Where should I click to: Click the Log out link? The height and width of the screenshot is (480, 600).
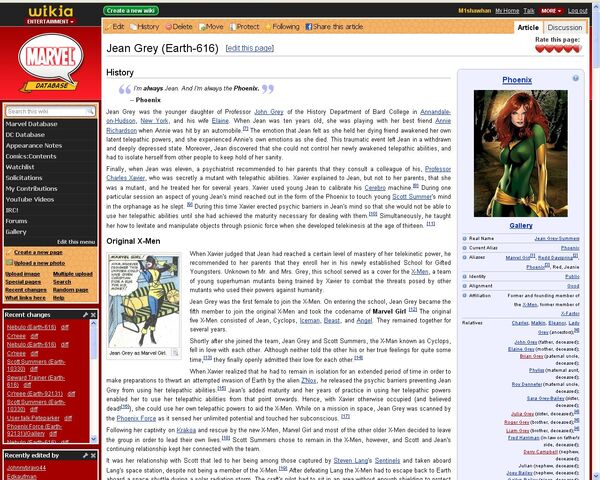(577, 11)
